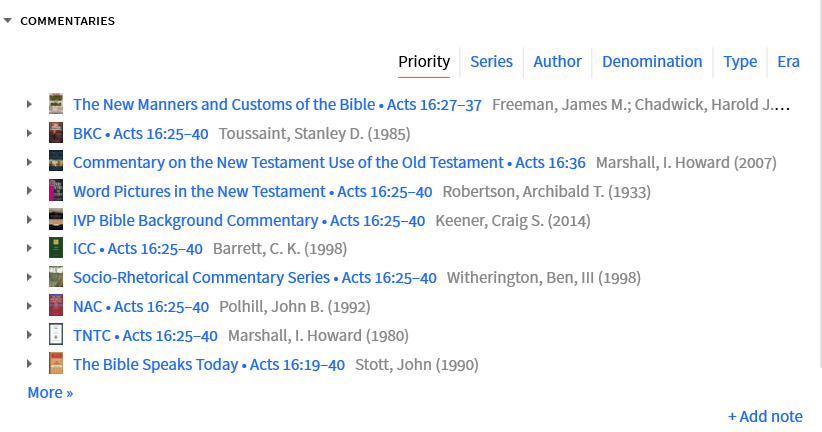822x432 pixels.
Task: Switch to the Series tab
Action: coord(491,62)
